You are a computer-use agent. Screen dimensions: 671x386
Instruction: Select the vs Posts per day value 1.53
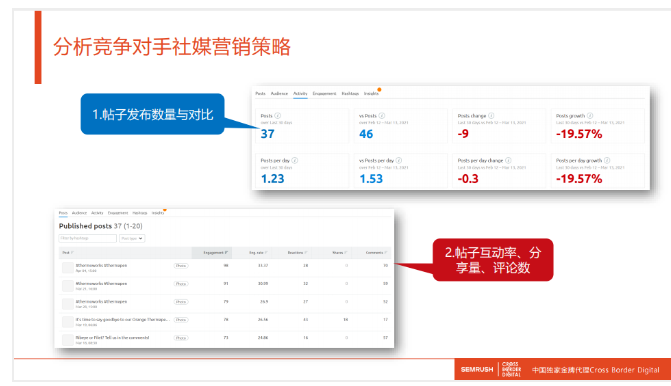click(x=371, y=179)
